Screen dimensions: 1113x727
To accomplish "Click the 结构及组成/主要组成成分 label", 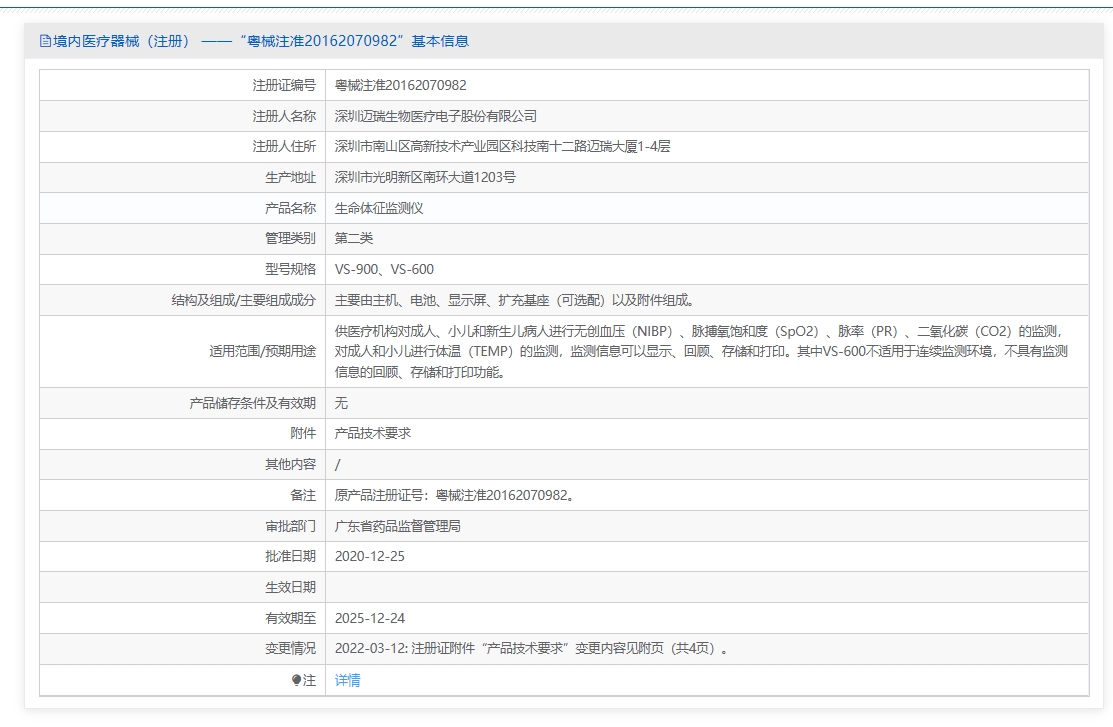I will point(243,300).
